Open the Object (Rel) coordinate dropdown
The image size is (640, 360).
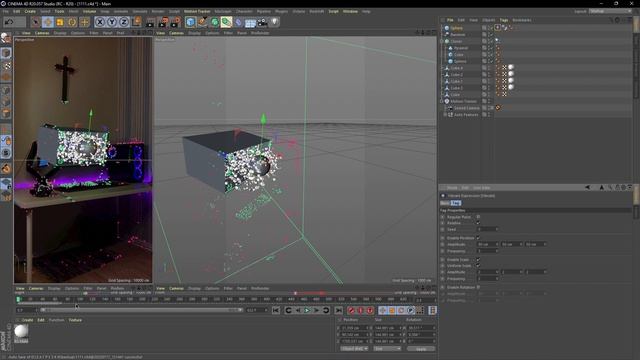(354, 349)
